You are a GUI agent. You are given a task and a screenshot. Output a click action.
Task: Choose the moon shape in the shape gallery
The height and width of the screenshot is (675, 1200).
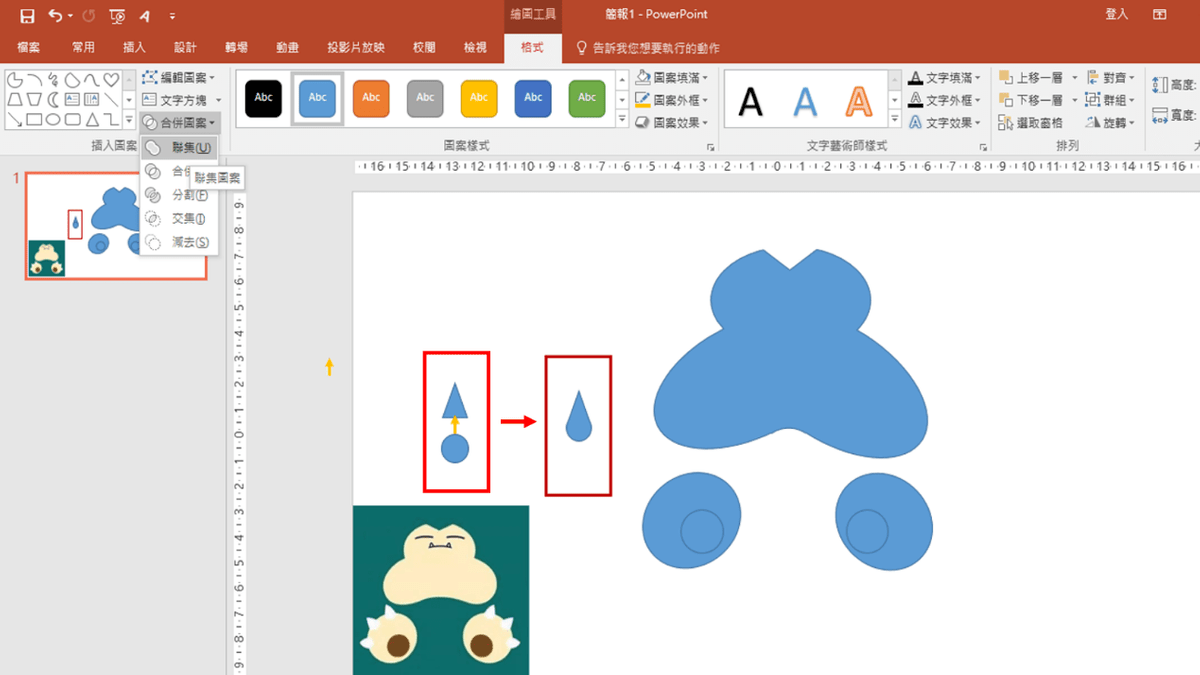(x=54, y=100)
